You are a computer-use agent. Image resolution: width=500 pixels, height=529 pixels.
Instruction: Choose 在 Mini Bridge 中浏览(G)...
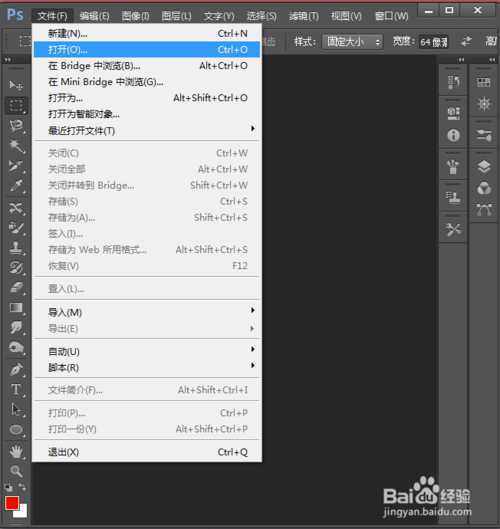(x=146, y=82)
